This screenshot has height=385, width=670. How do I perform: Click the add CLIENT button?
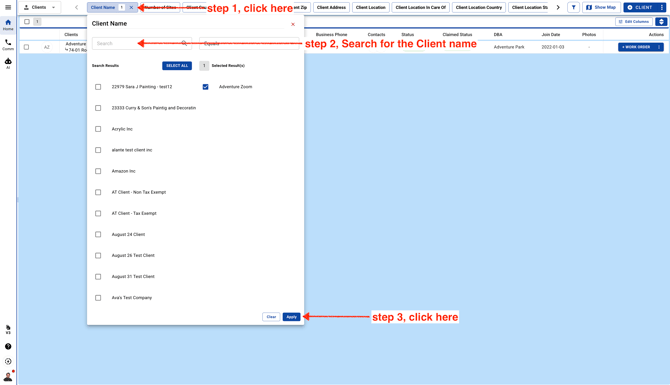(640, 7)
